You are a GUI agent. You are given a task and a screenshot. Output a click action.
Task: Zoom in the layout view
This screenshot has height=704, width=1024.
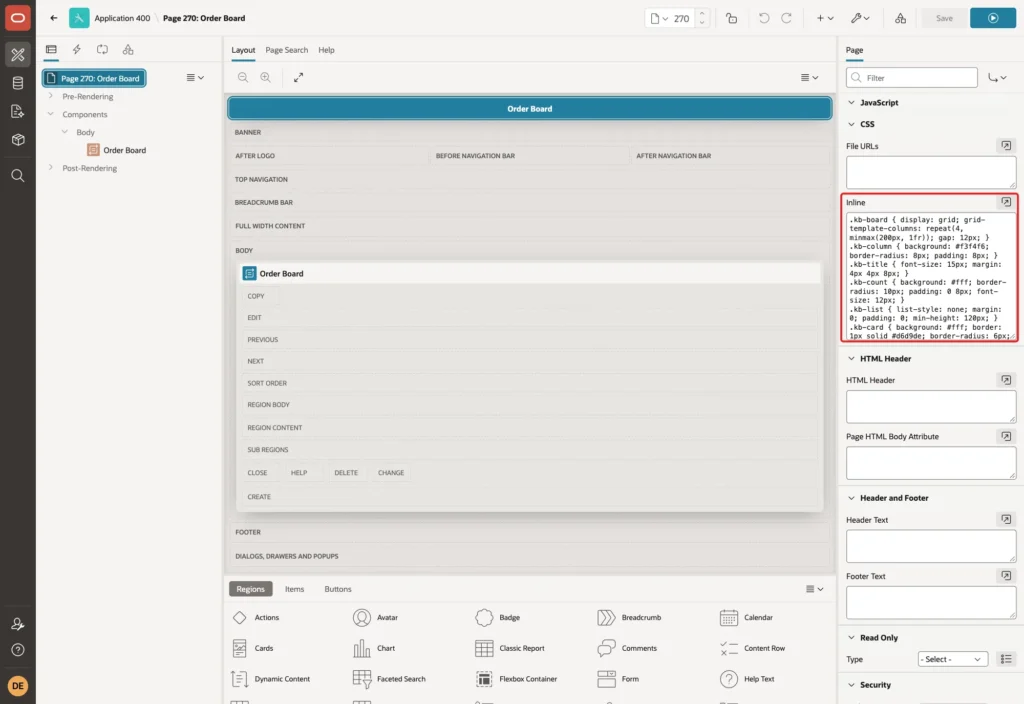tap(265, 77)
